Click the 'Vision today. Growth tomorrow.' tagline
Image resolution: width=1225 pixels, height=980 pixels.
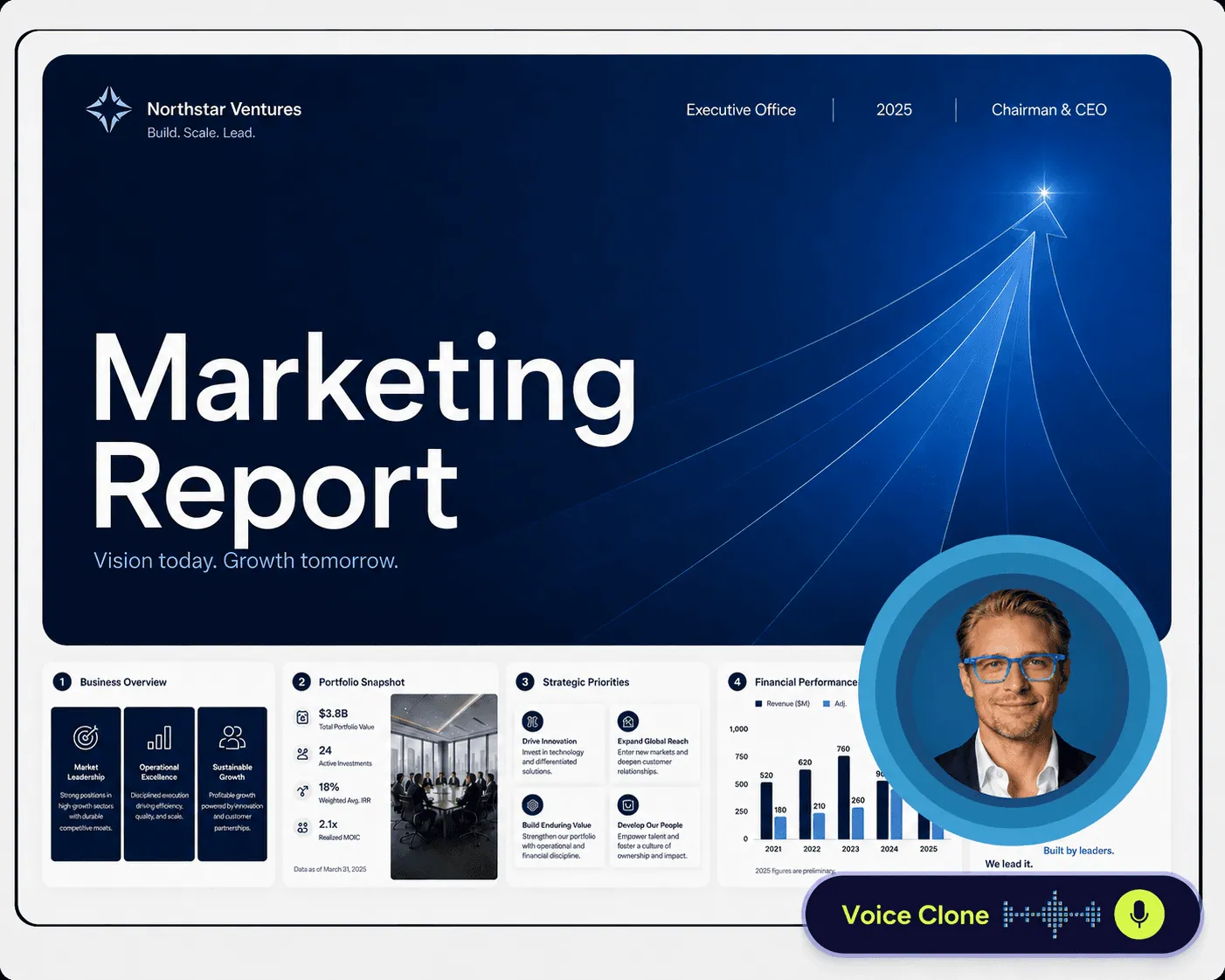coord(246,561)
